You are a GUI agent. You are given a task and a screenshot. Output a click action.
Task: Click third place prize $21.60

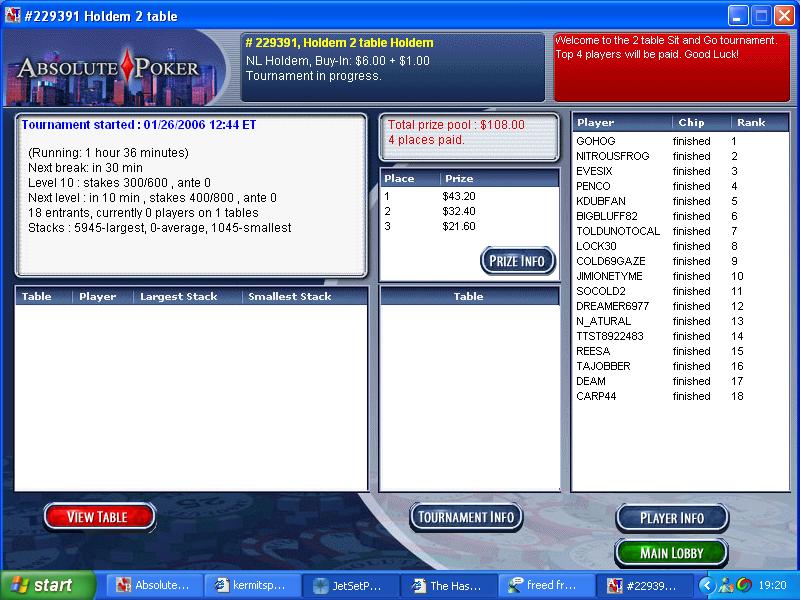click(459, 226)
